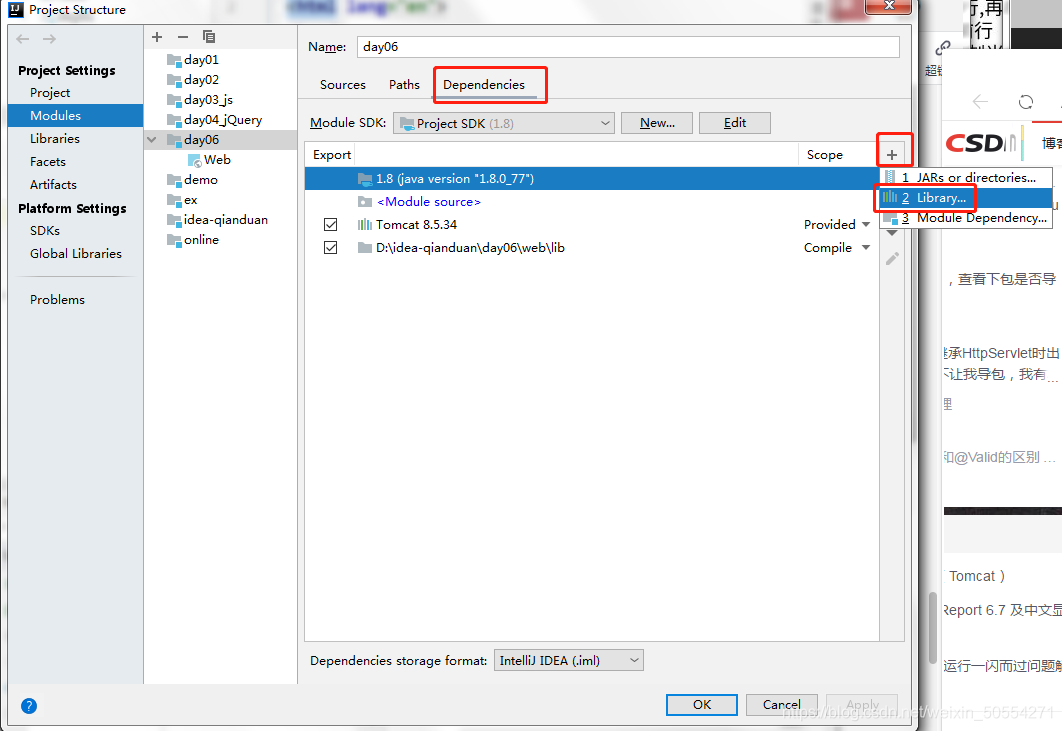
Task: Click the folder icon of web\lib dependency
Action: [364, 248]
